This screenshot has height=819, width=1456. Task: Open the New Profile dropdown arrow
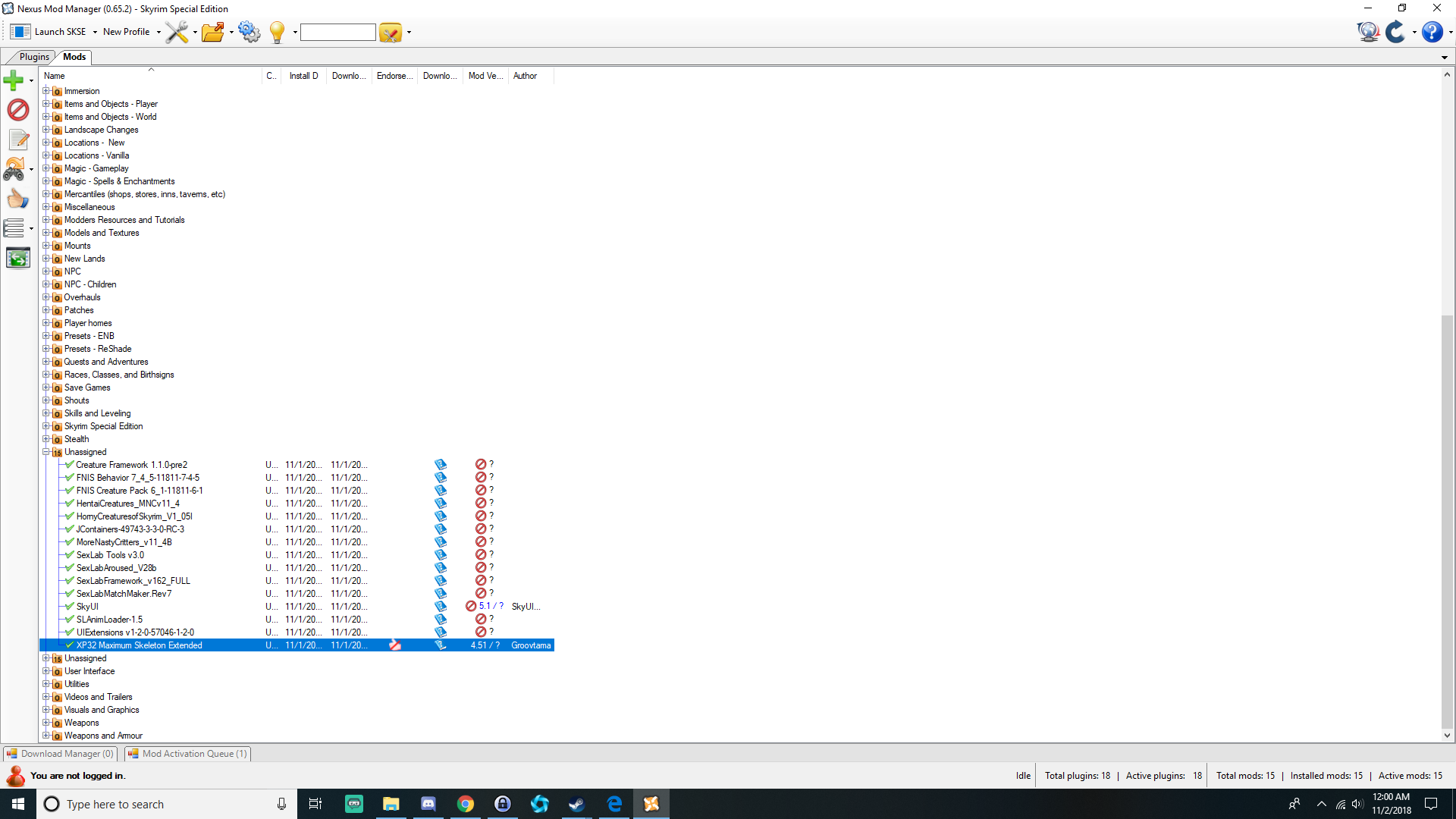(158, 33)
